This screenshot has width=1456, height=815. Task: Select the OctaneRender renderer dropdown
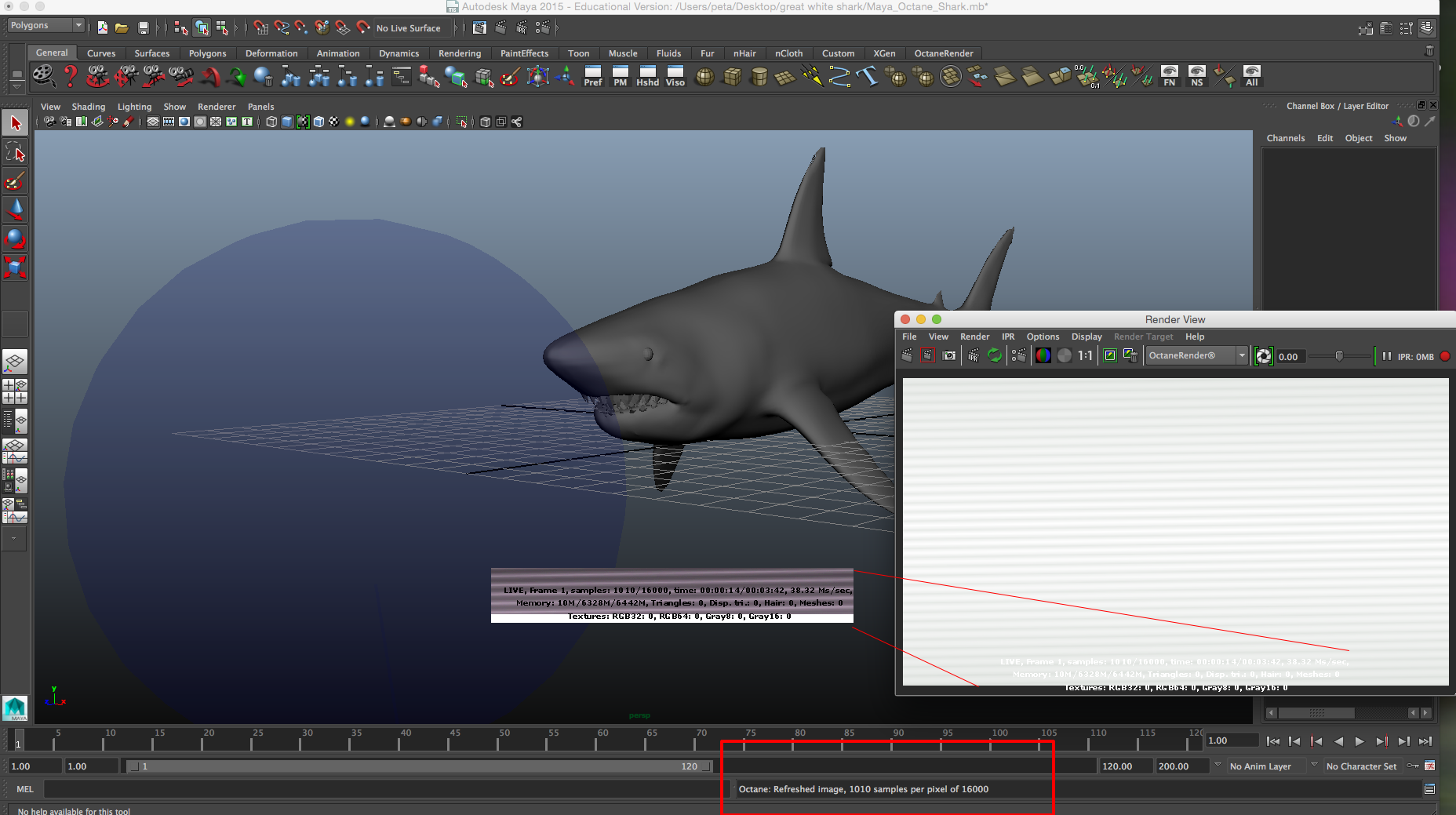tap(1196, 356)
